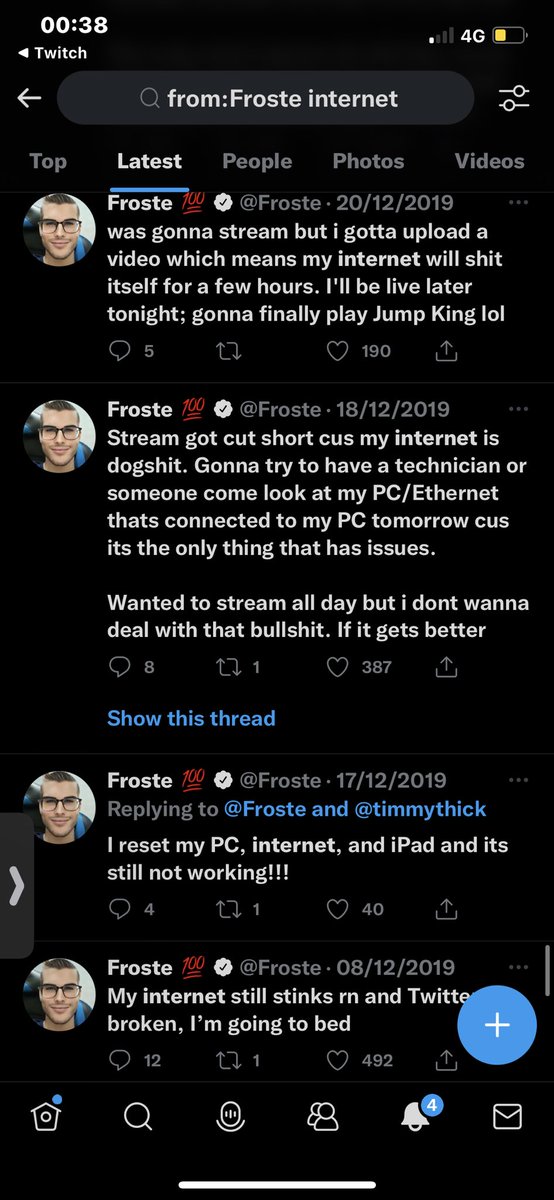Share the 18/12/2019 tweet

tap(447, 666)
